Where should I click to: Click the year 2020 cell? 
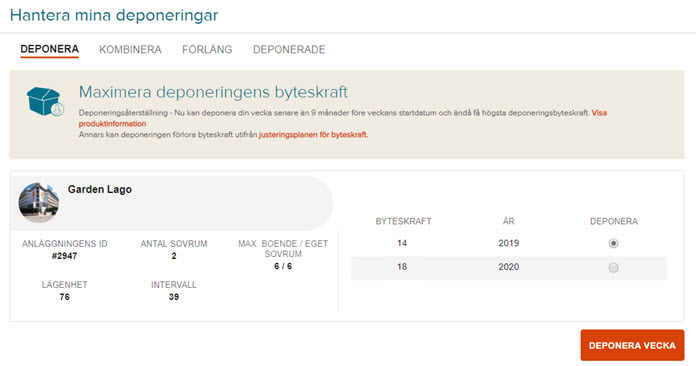509,267
